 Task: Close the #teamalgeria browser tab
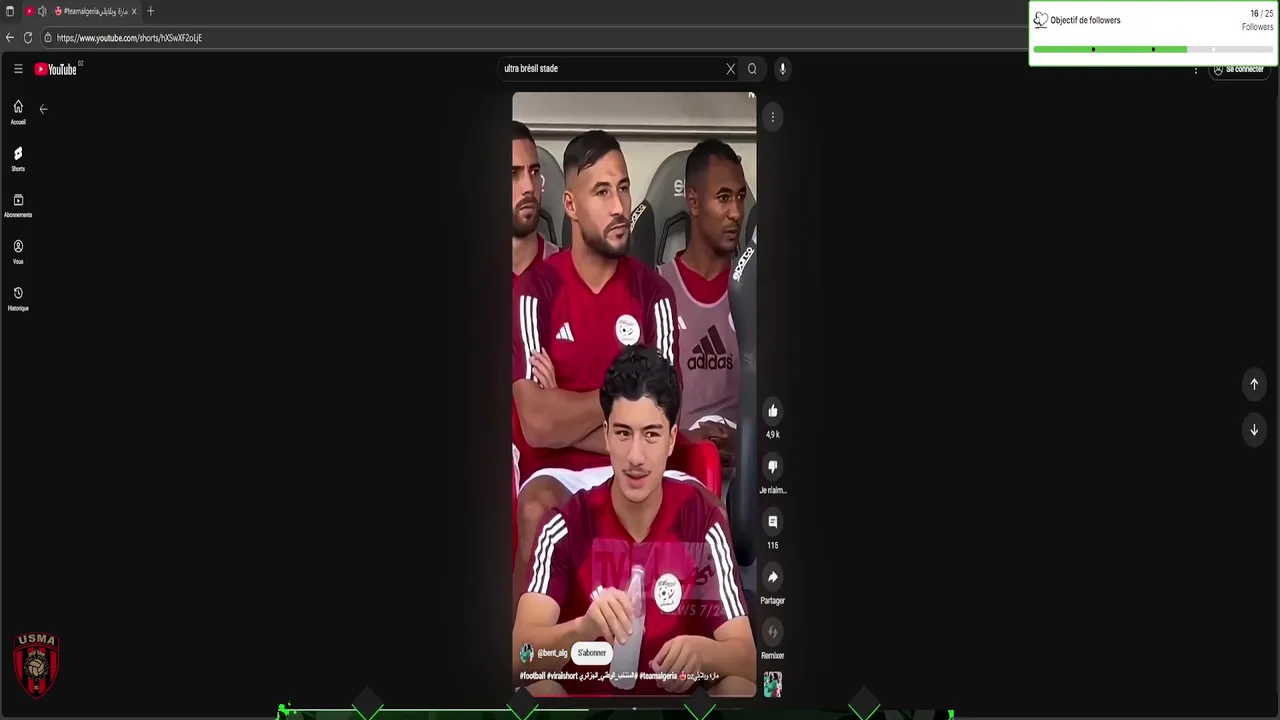click(x=134, y=11)
